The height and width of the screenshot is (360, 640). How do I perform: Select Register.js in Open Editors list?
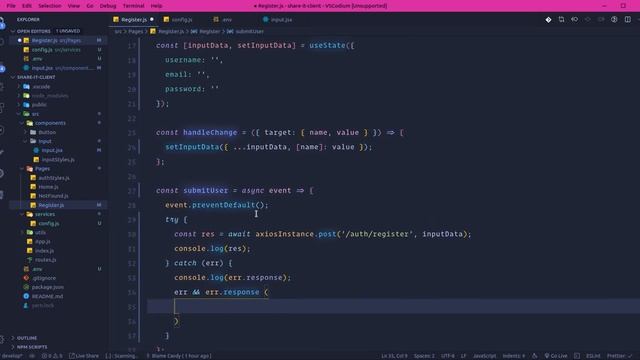click(56, 40)
